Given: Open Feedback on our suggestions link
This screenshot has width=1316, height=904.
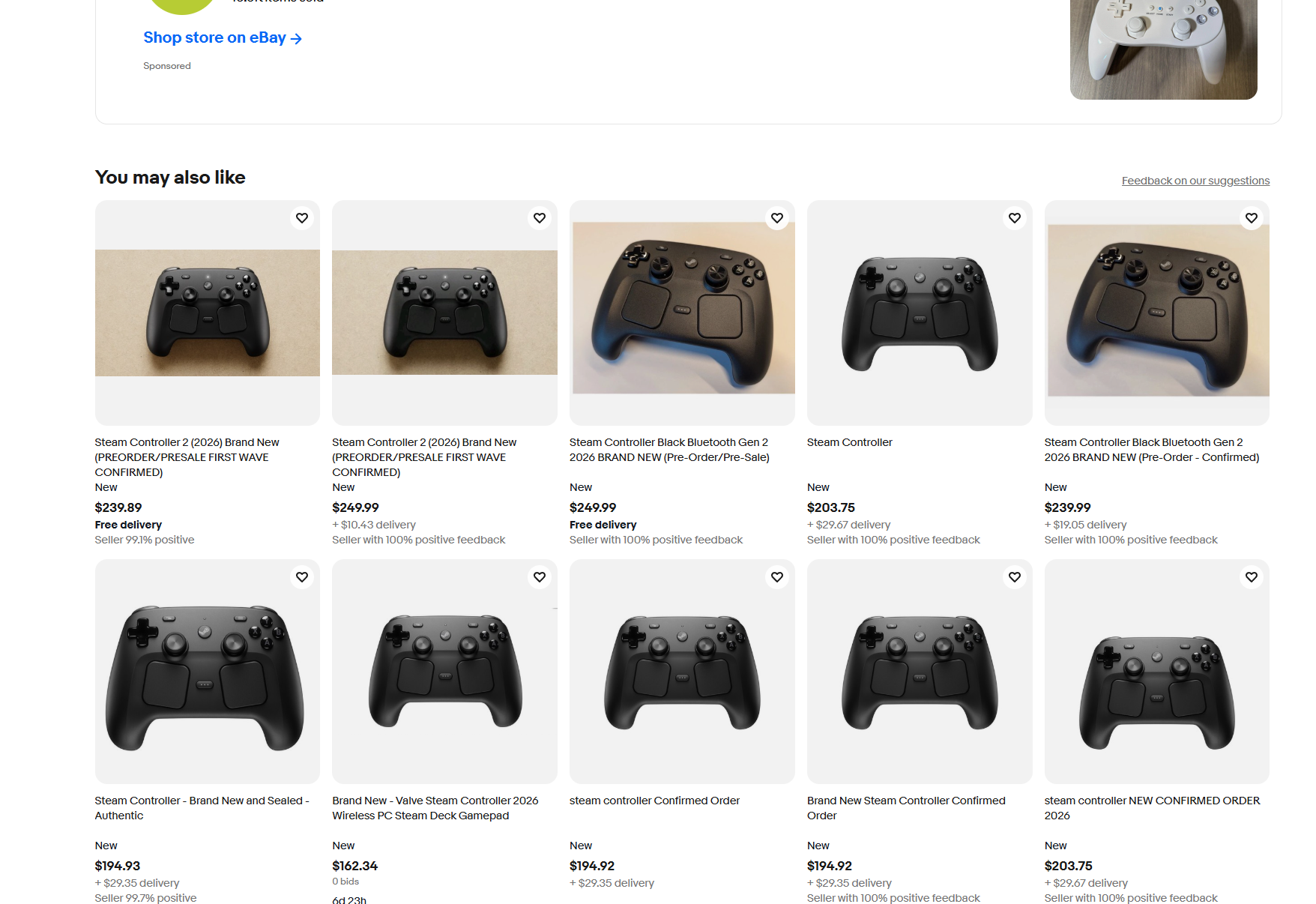Looking at the screenshot, I should (x=1195, y=181).
